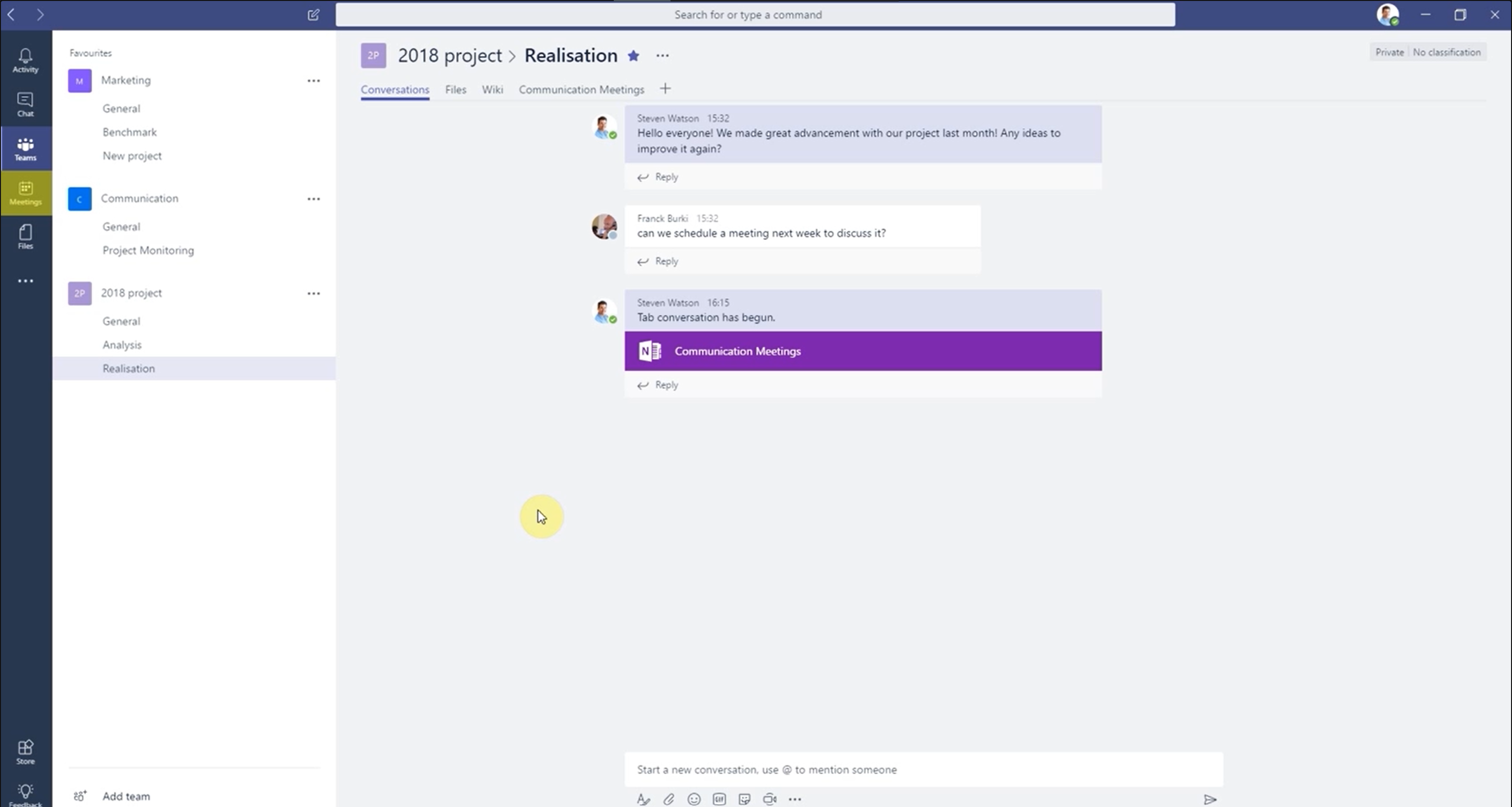This screenshot has height=807, width=1512.
Task: Unfavourite the Realisation channel star
Action: pyautogui.click(x=634, y=55)
